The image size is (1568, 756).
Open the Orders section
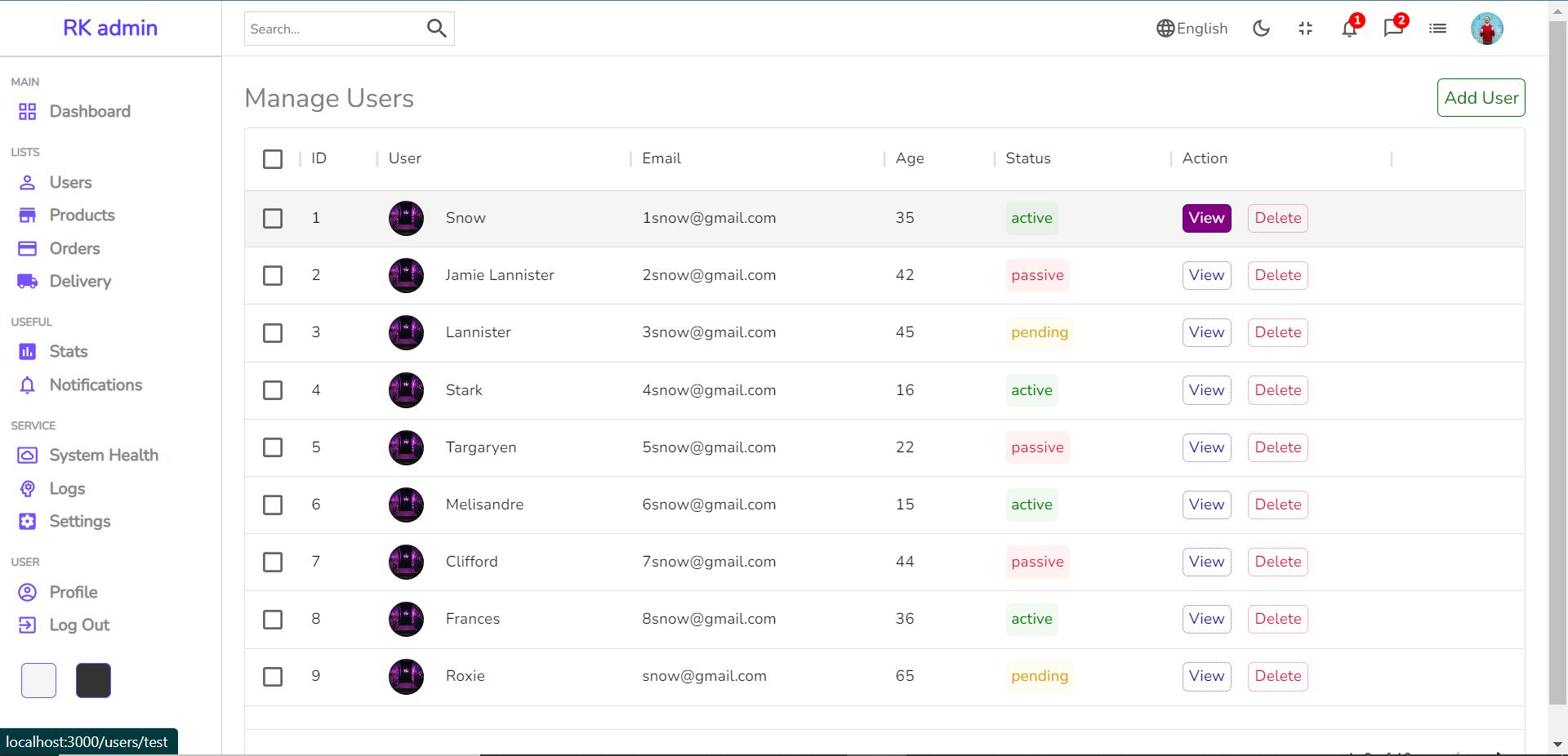coord(75,248)
